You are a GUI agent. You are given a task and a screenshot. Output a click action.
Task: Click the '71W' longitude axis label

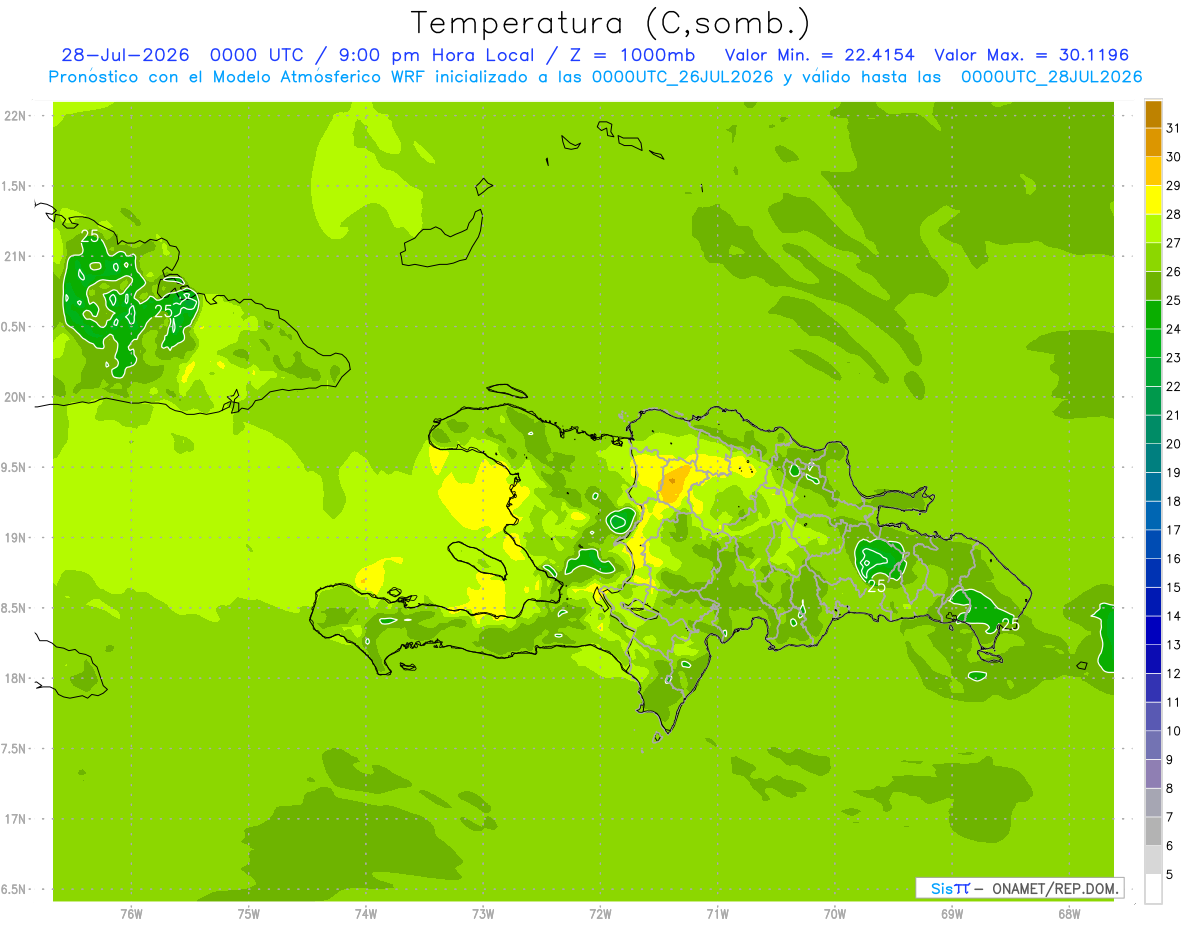pyautogui.click(x=717, y=914)
